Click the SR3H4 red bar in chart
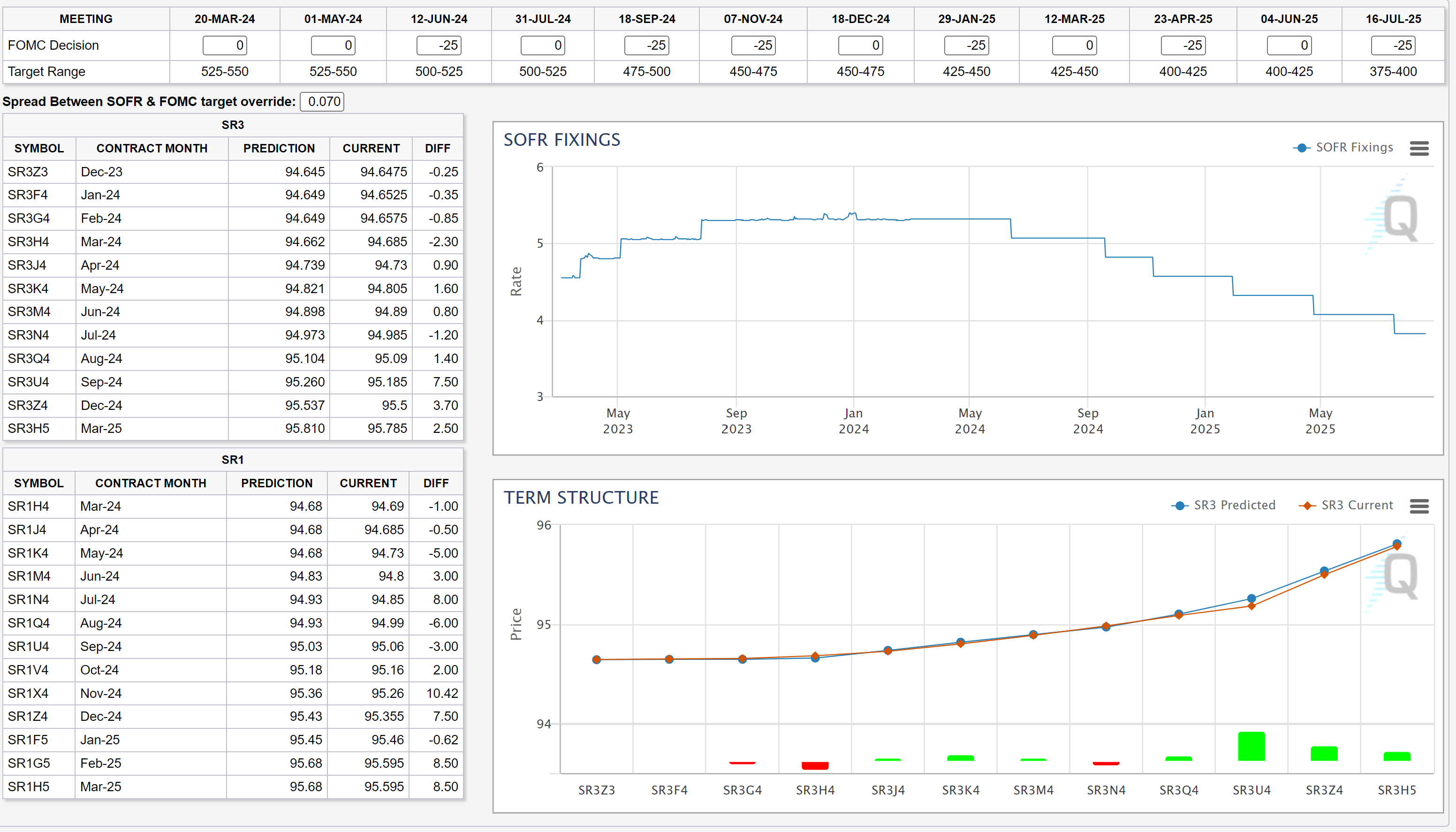Viewport: 1456px width, 832px height. (815, 765)
